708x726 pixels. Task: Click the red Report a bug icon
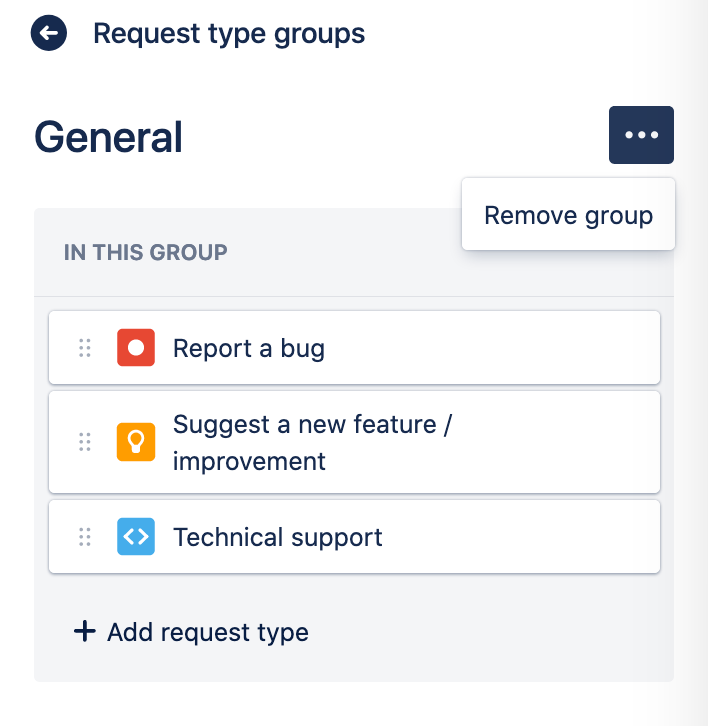pyautogui.click(x=136, y=348)
